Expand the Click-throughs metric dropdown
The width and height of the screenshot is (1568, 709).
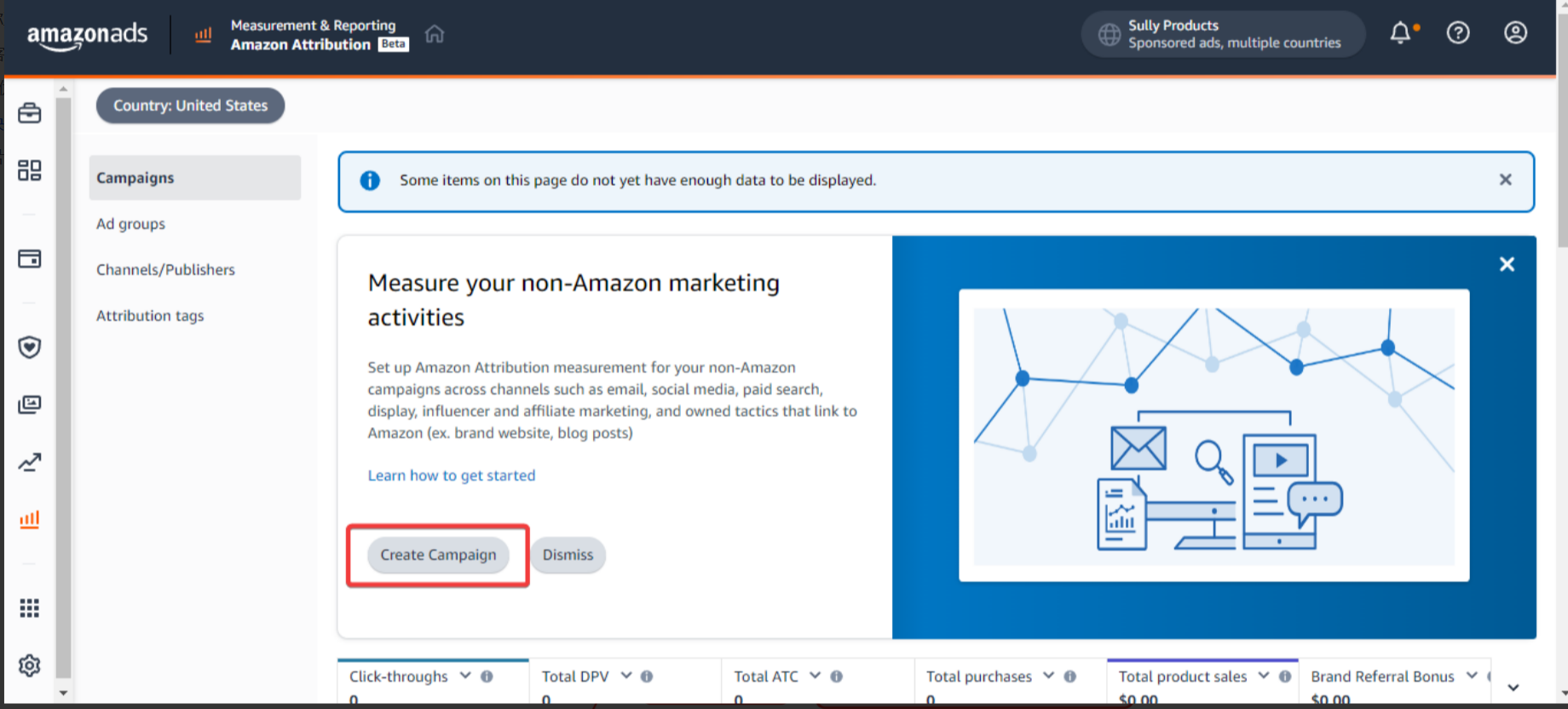point(465,676)
